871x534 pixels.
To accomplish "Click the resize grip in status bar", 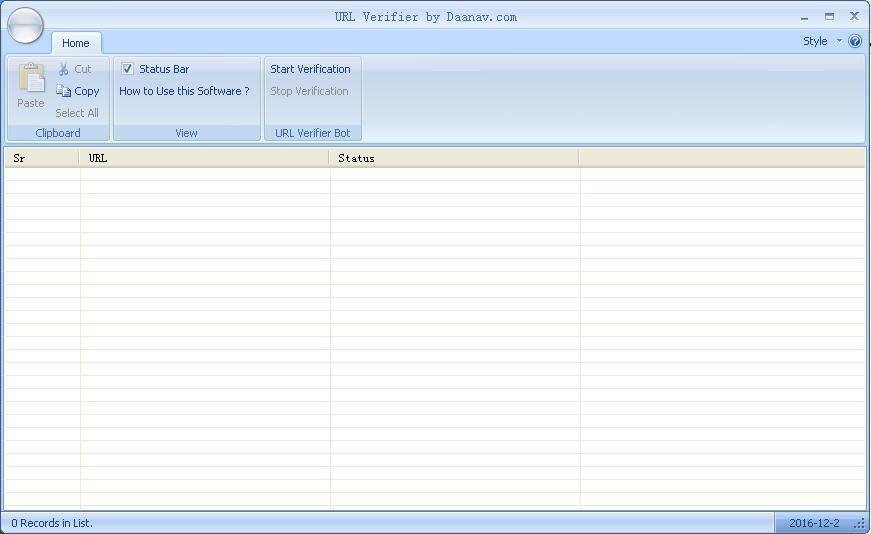I will click(860, 524).
